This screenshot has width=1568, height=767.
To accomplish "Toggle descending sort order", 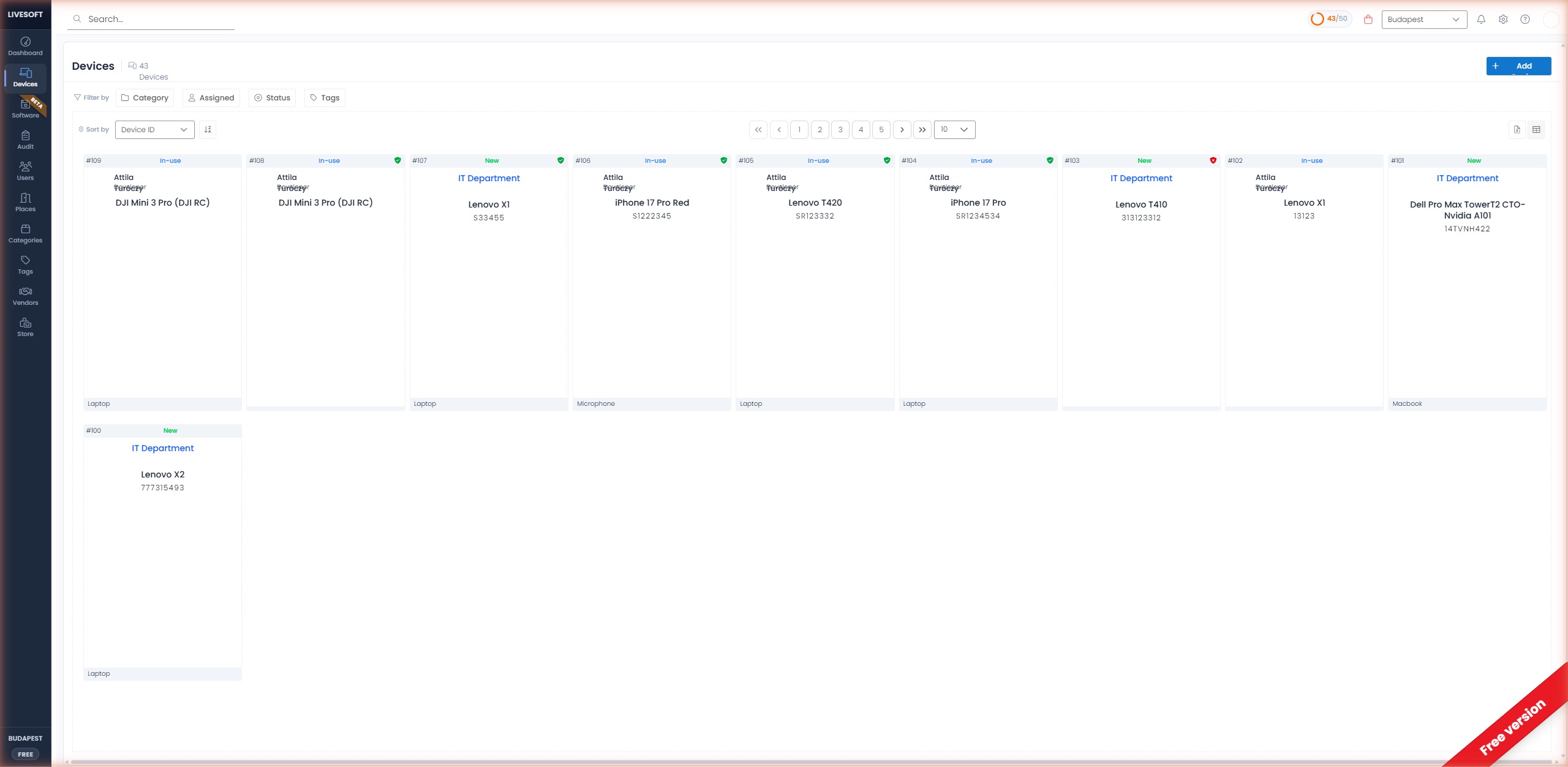I will [208, 129].
